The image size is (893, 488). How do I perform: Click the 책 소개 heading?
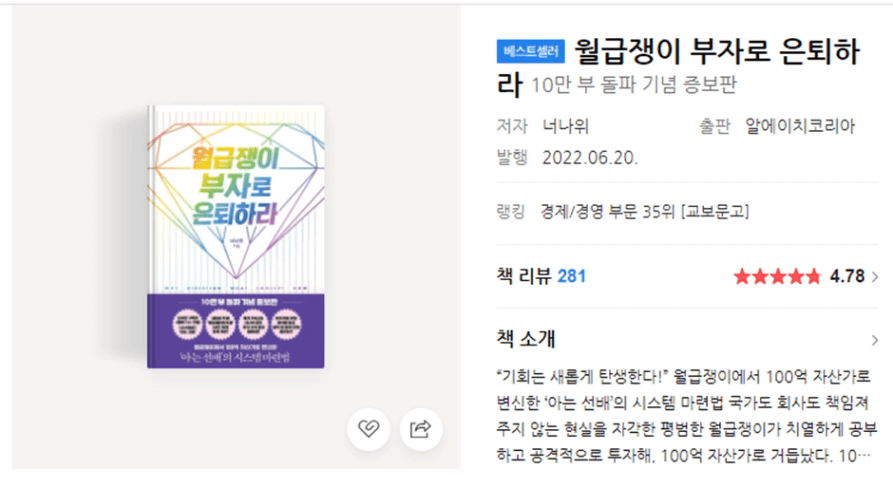[526, 339]
